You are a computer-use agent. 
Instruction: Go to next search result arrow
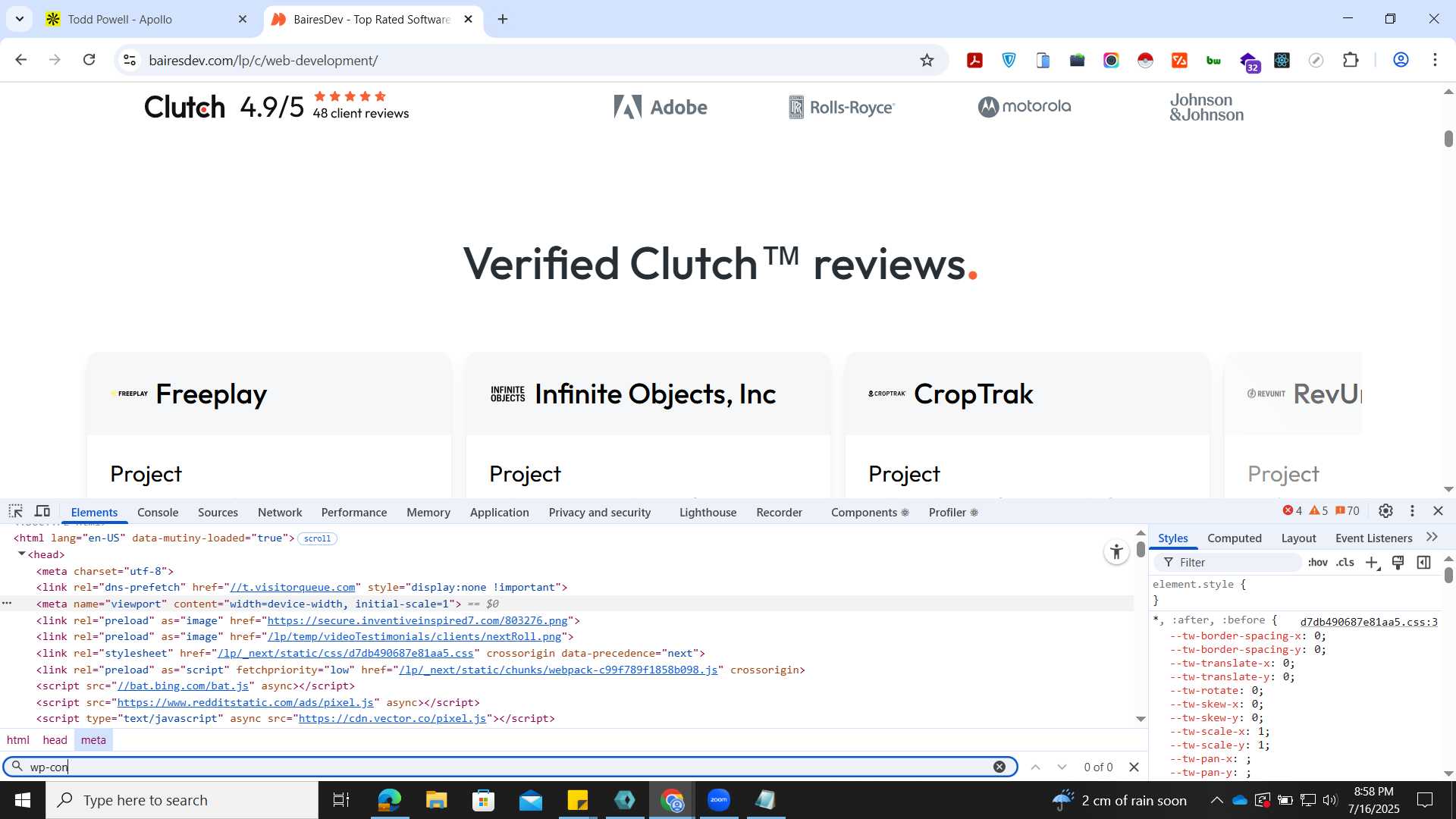tap(1062, 767)
